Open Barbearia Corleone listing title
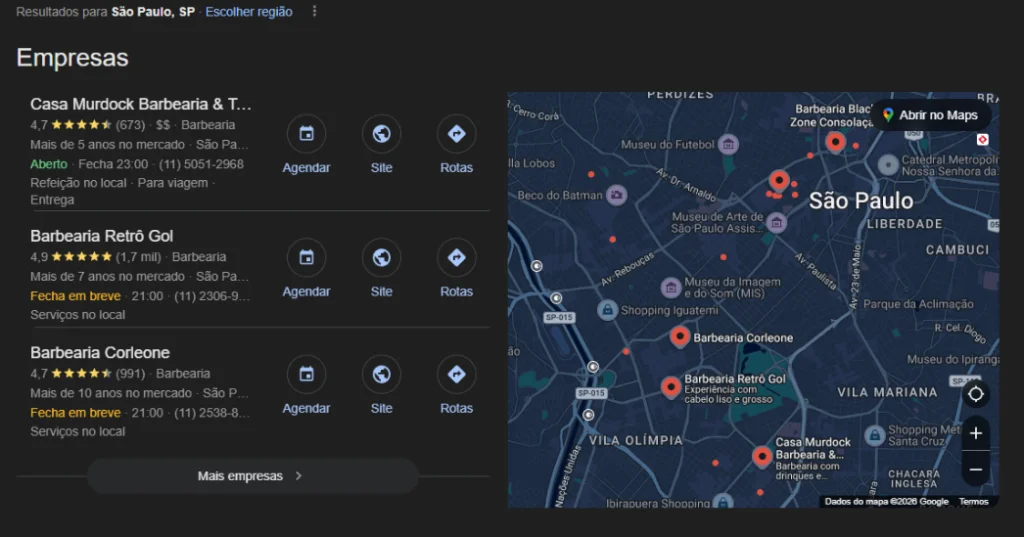 tap(100, 353)
